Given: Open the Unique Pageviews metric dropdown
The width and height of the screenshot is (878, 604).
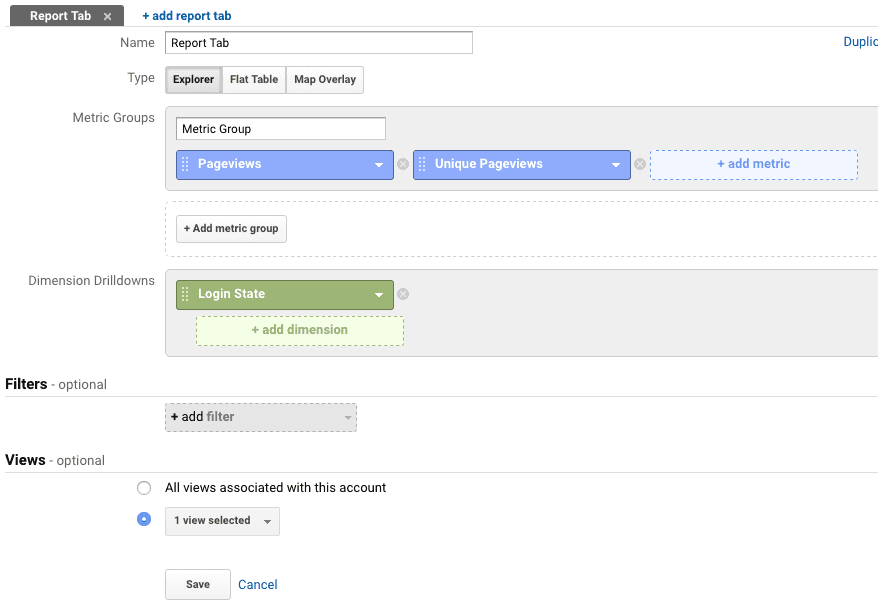Looking at the screenshot, I should click(x=617, y=164).
